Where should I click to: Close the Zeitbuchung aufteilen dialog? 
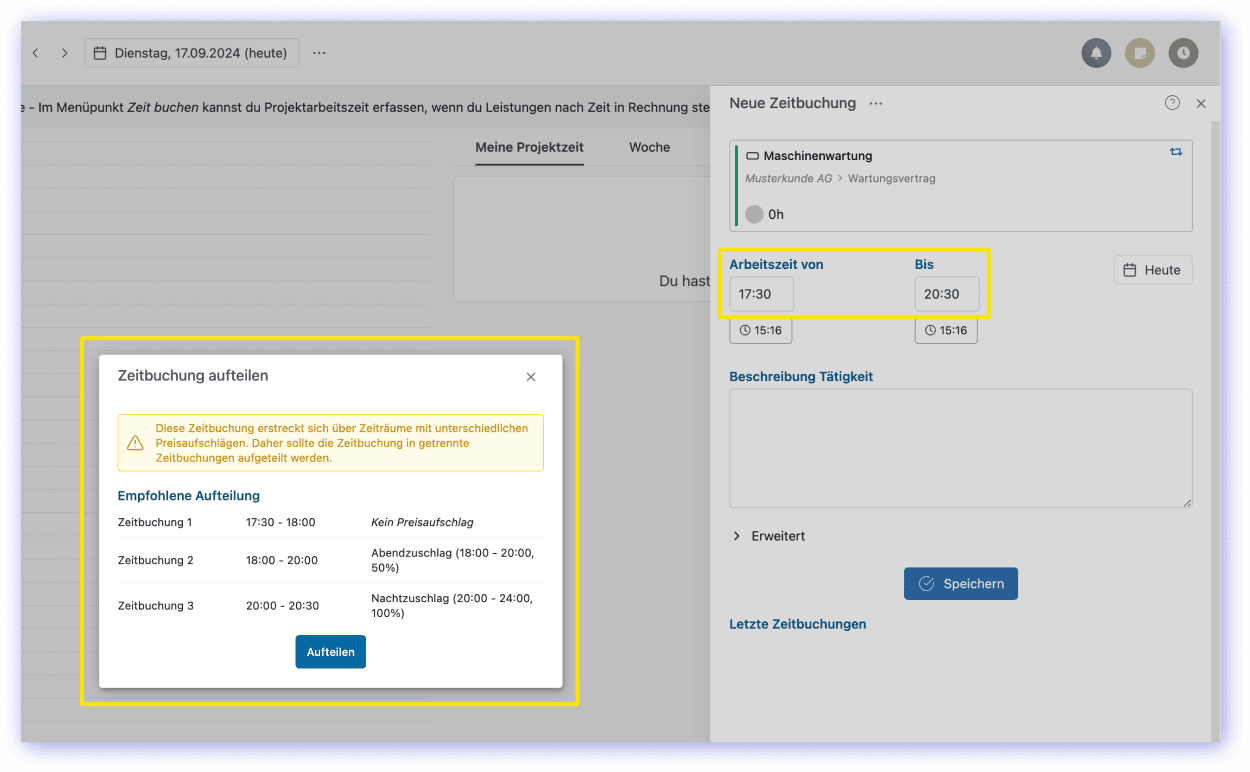[x=531, y=377]
